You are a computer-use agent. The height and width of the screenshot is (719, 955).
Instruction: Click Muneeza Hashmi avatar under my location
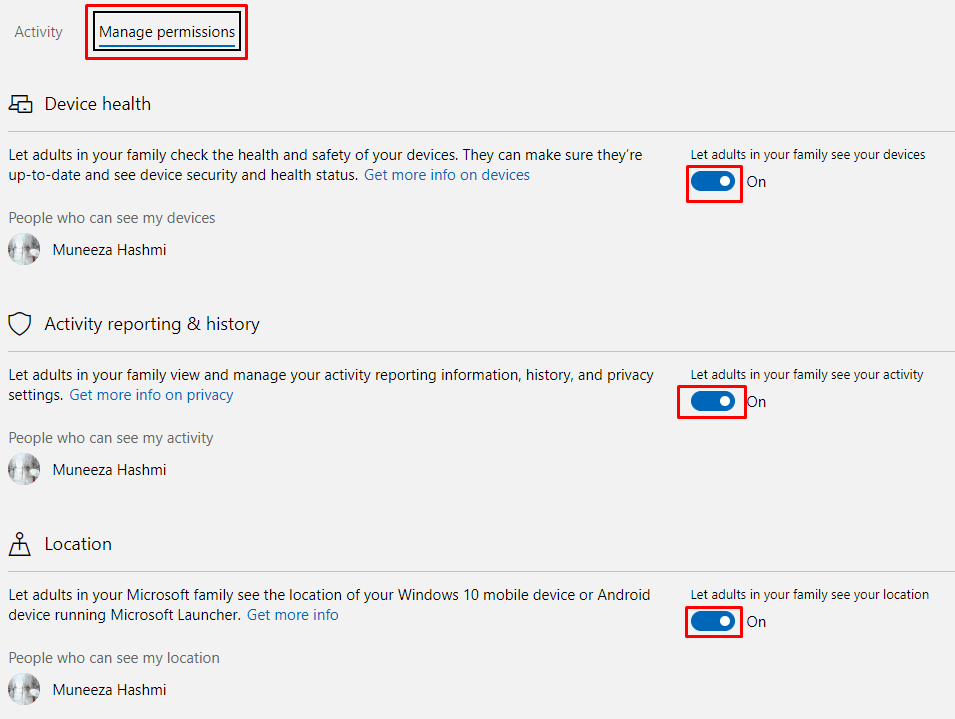[x=24, y=689]
